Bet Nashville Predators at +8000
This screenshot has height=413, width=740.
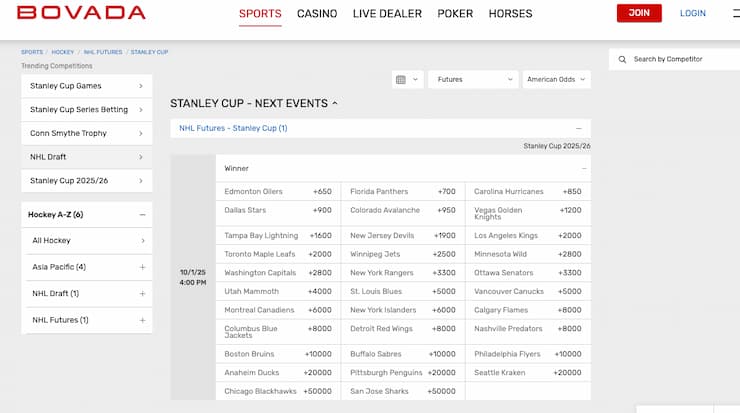tap(528, 332)
